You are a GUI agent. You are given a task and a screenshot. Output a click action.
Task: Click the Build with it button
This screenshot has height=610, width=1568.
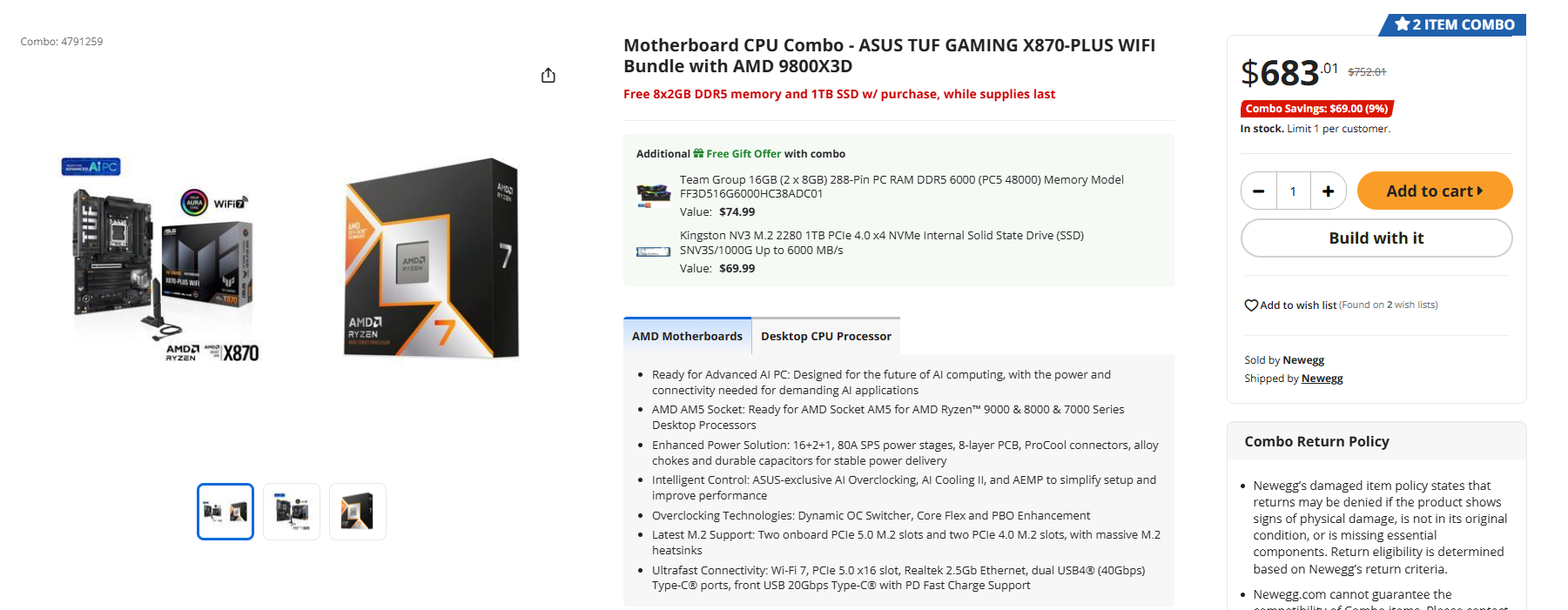[x=1376, y=238]
